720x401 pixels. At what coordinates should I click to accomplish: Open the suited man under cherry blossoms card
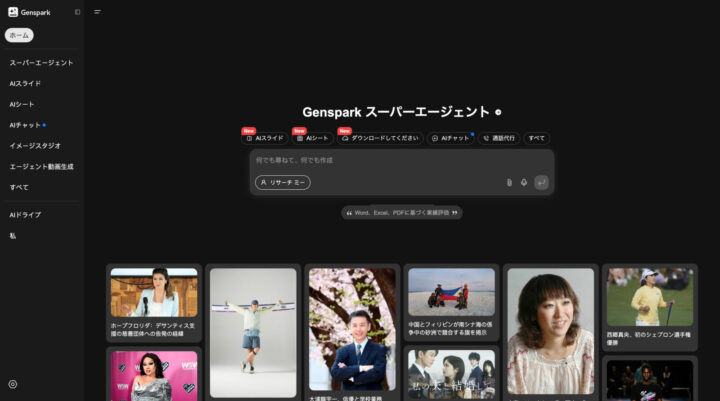tap(352, 333)
